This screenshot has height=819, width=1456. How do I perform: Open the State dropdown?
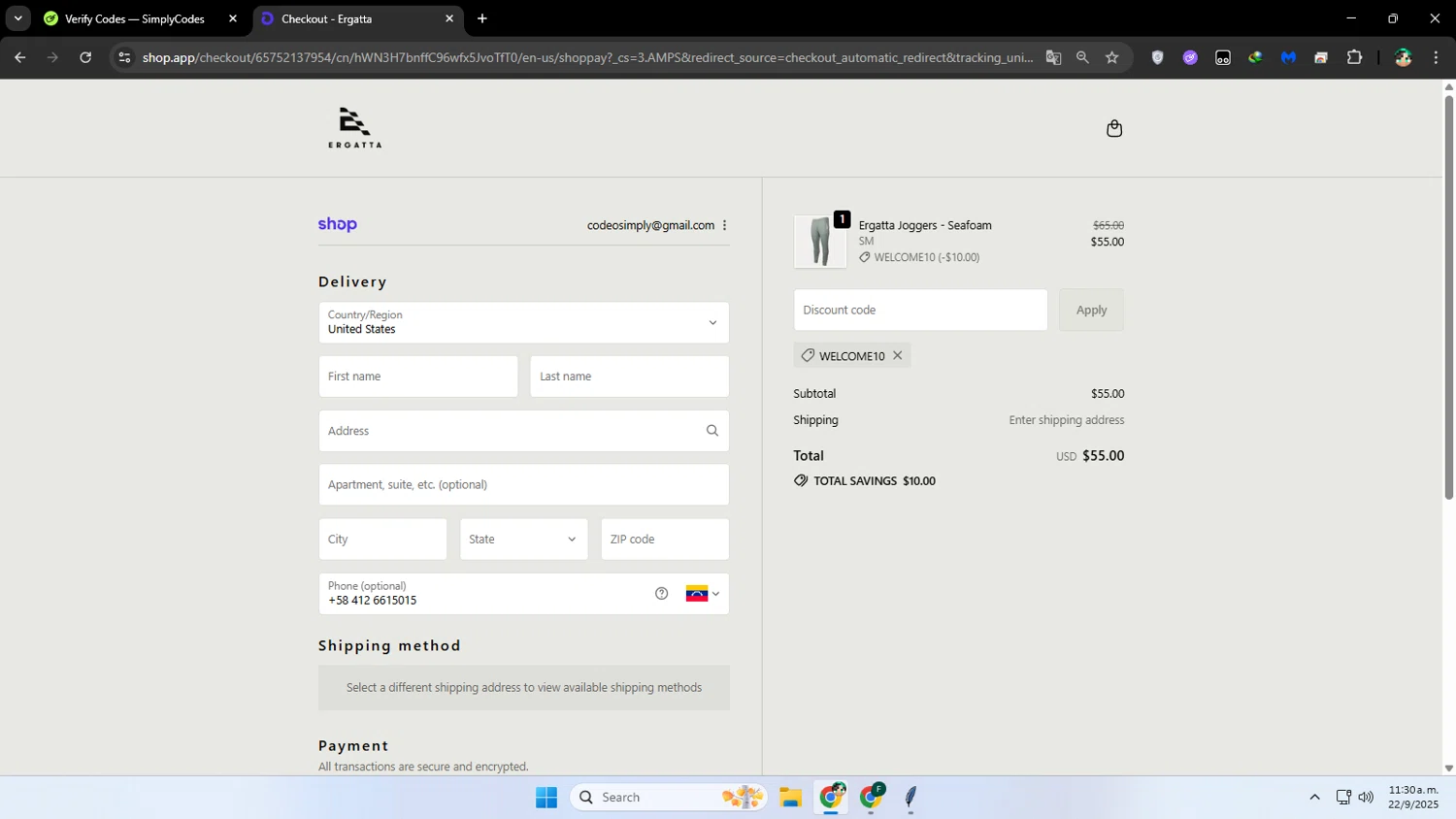tap(523, 540)
